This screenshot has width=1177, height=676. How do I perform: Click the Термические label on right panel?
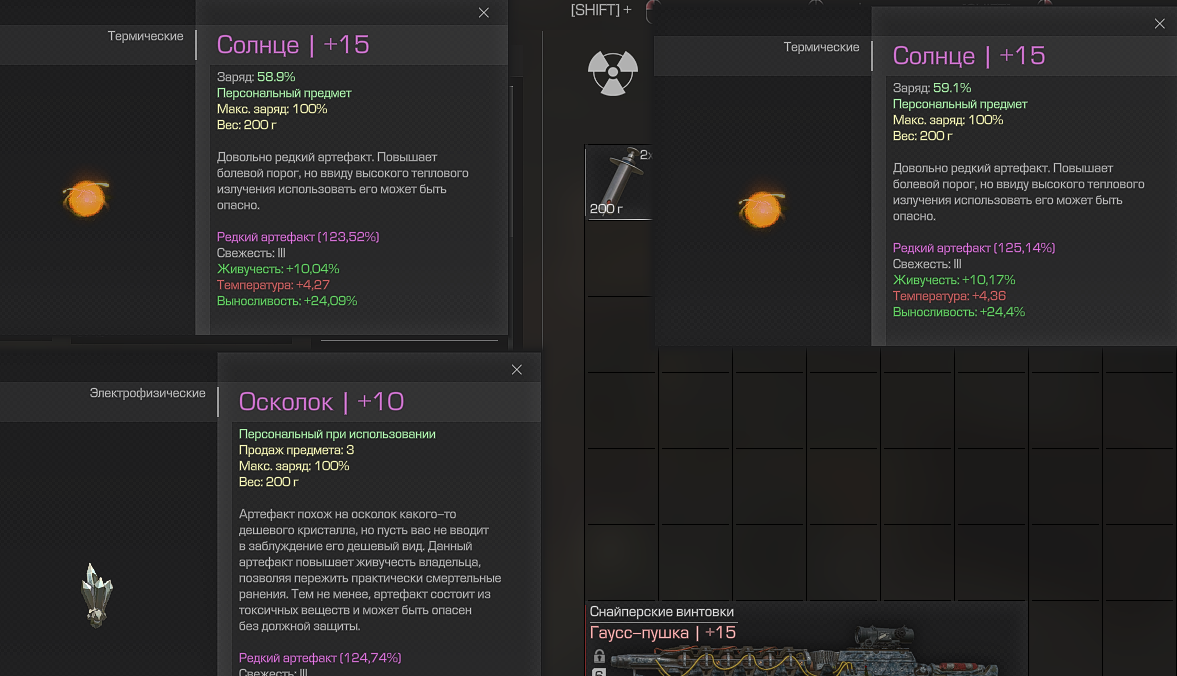(821, 47)
